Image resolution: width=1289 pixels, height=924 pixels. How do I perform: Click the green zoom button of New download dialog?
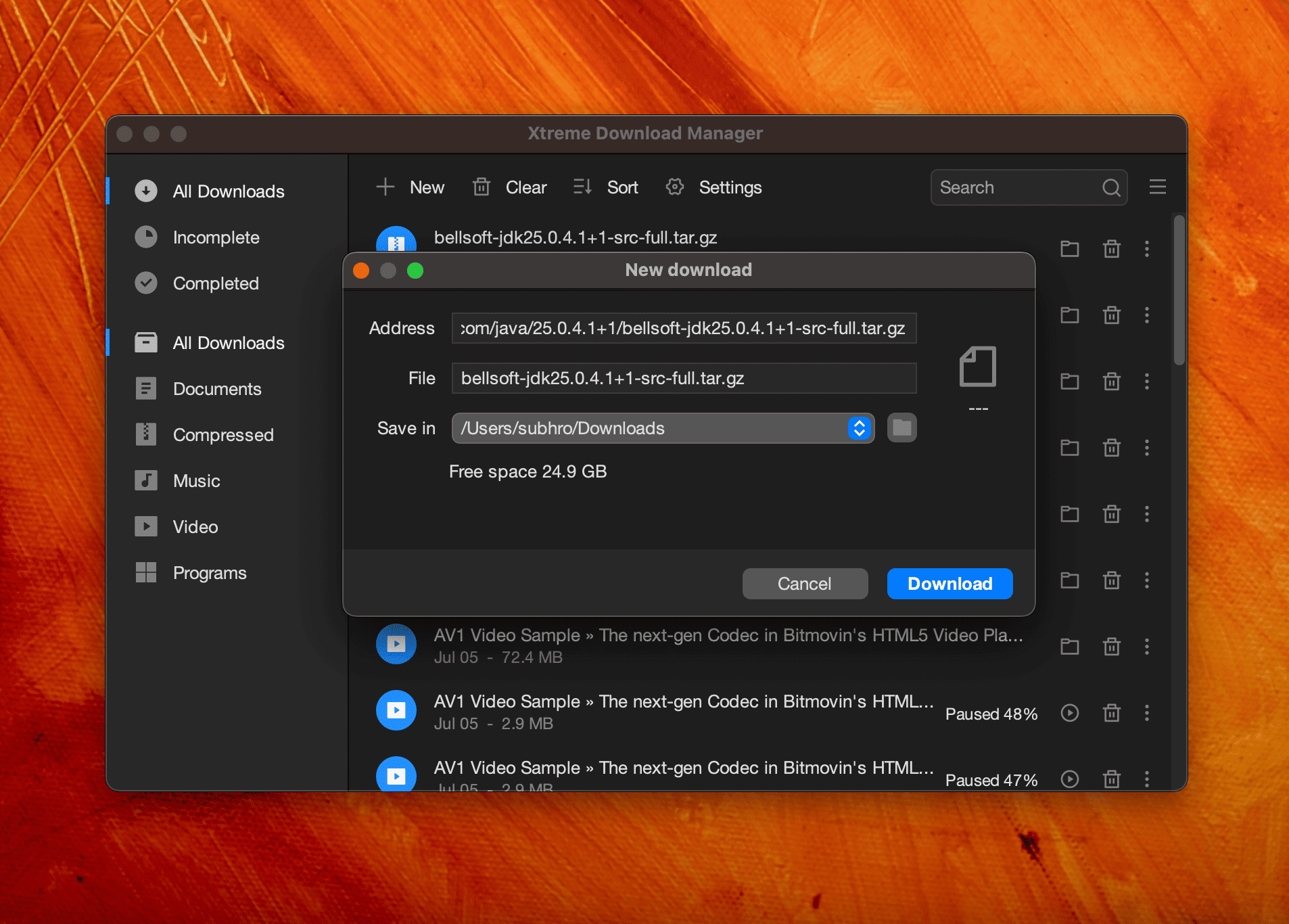(415, 271)
